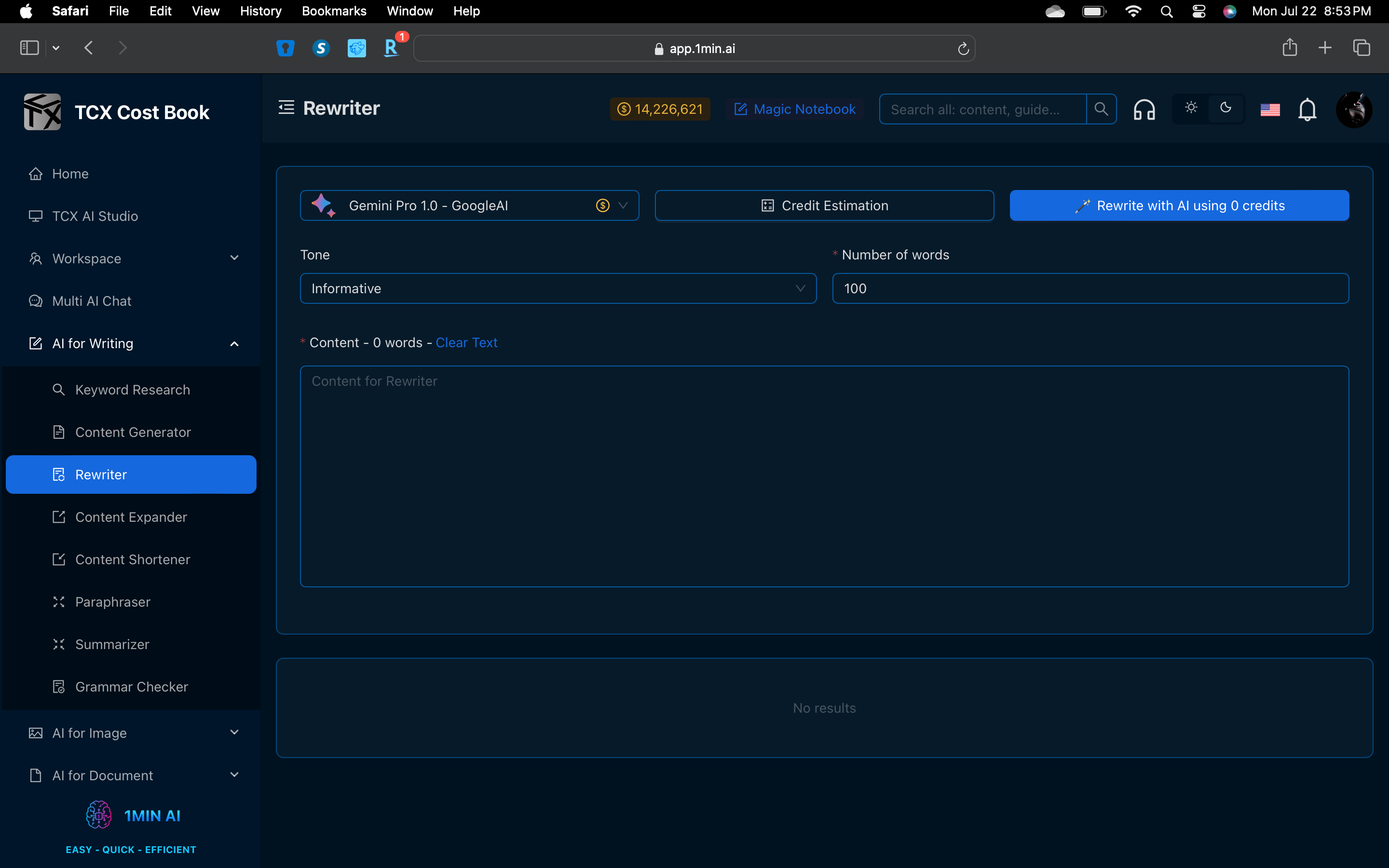This screenshot has height=868, width=1389.
Task: Click Rewrite with AI using 0 credits
Action: click(1179, 205)
